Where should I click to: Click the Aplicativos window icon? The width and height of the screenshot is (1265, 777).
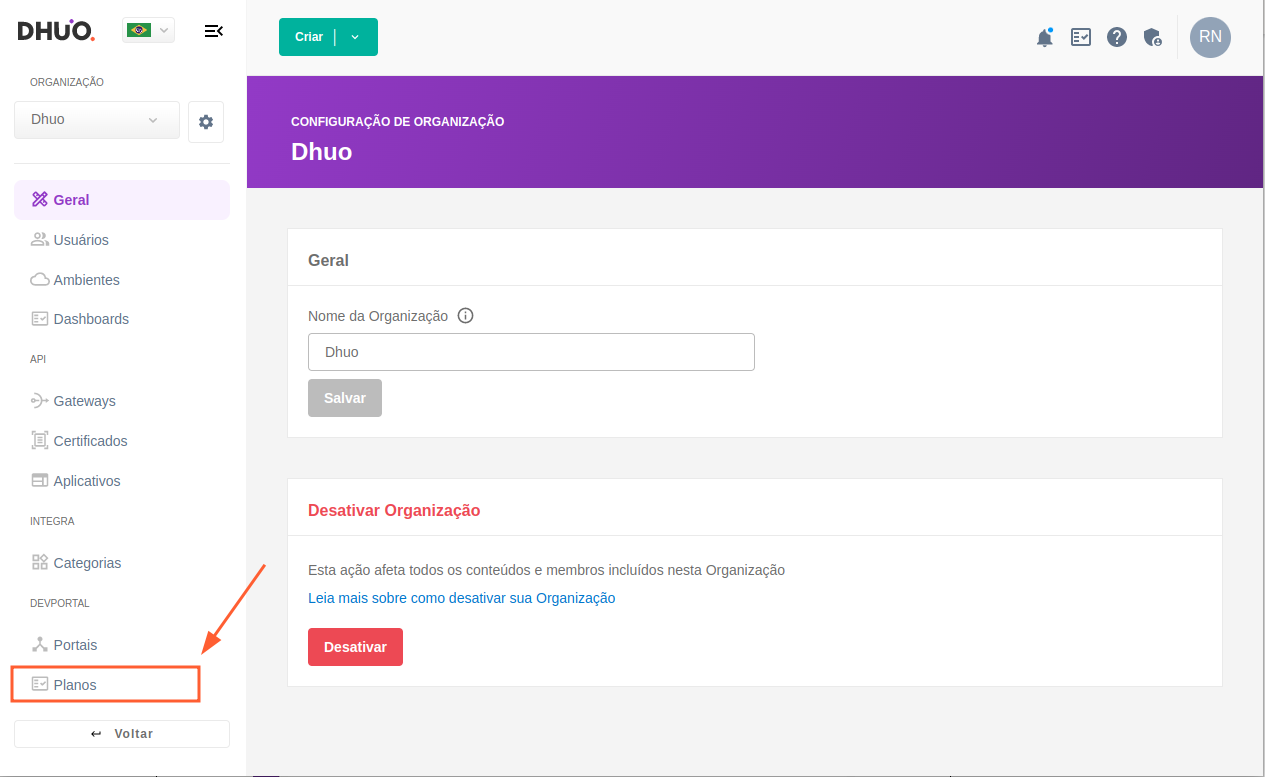pyautogui.click(x=40, y=481)
